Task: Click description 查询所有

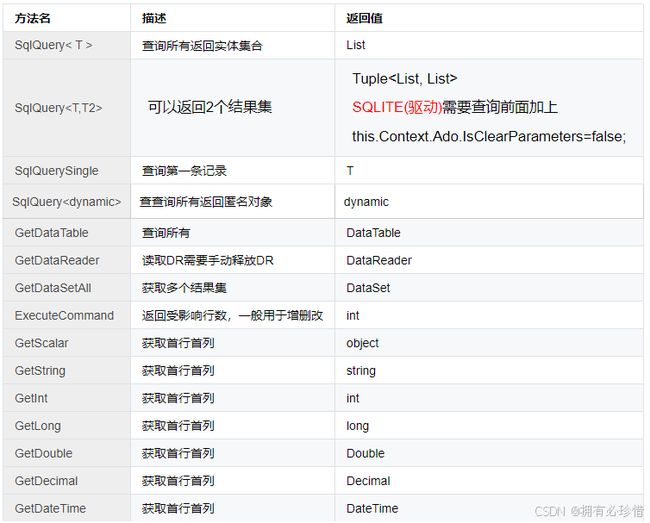Action: (x=166, y=233)
